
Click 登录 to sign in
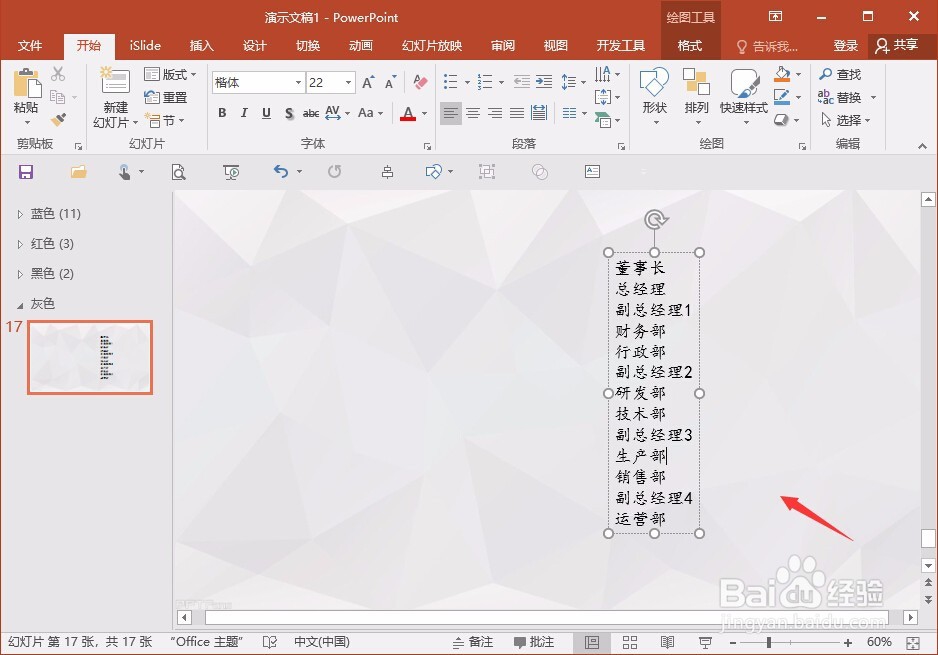(845, 45)
